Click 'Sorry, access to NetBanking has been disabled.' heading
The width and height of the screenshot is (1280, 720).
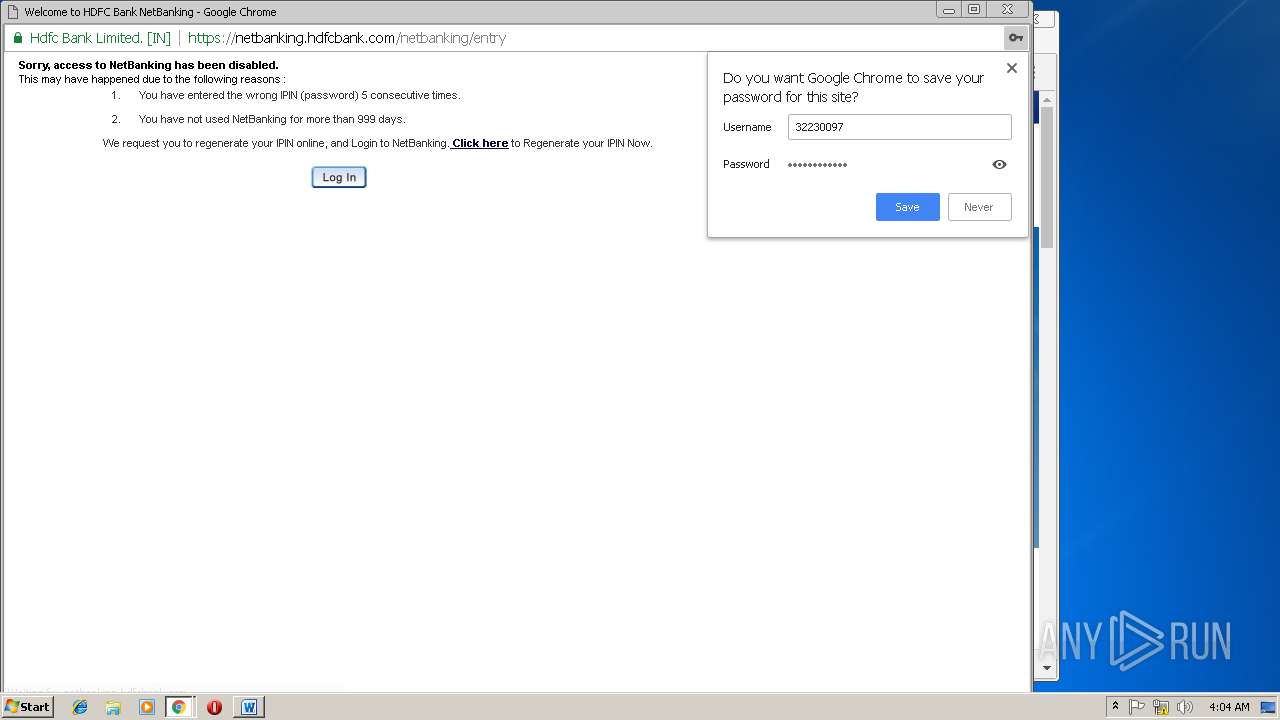148,65
